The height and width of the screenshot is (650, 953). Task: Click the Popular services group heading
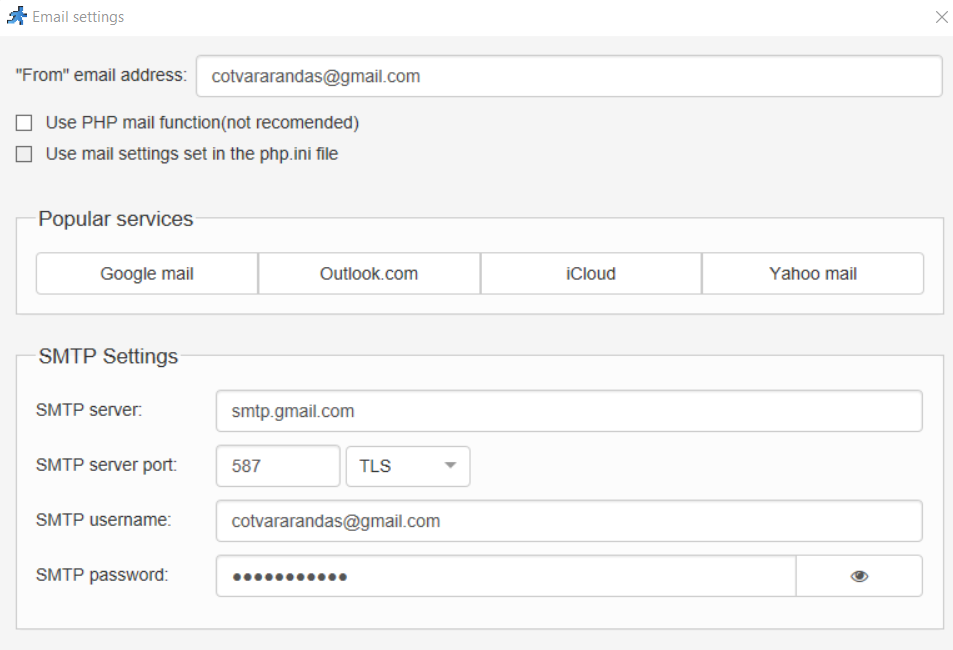click(115, 218)
